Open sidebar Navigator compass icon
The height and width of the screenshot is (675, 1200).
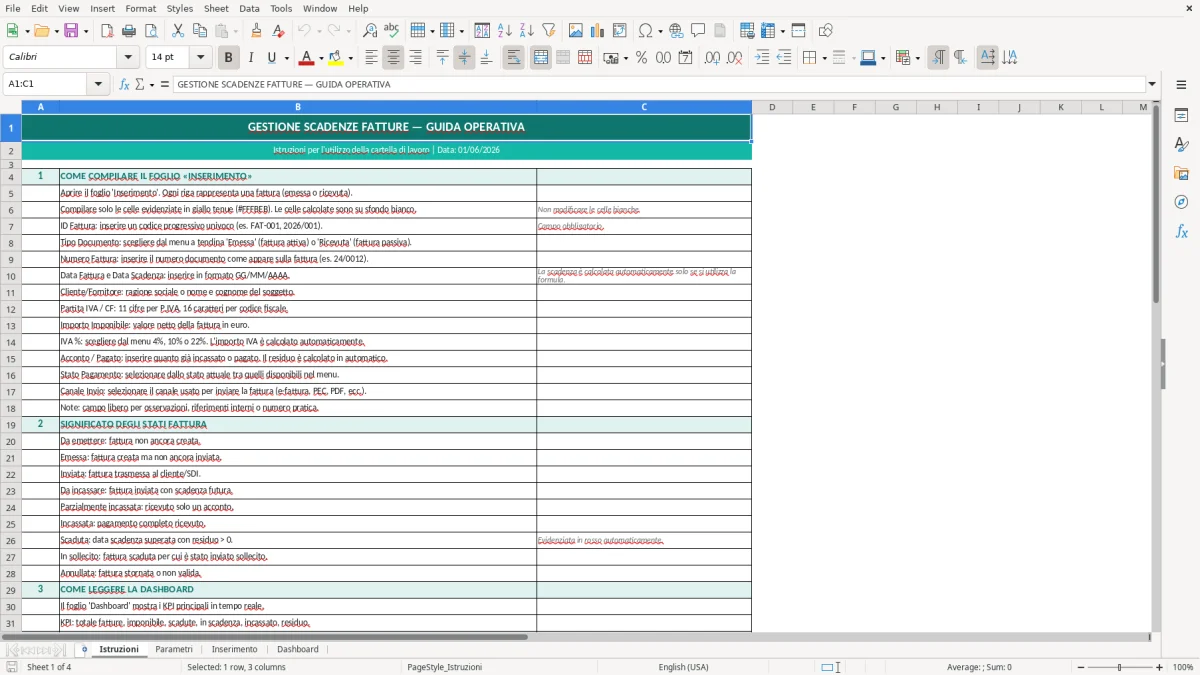(x=1181, y=202)
